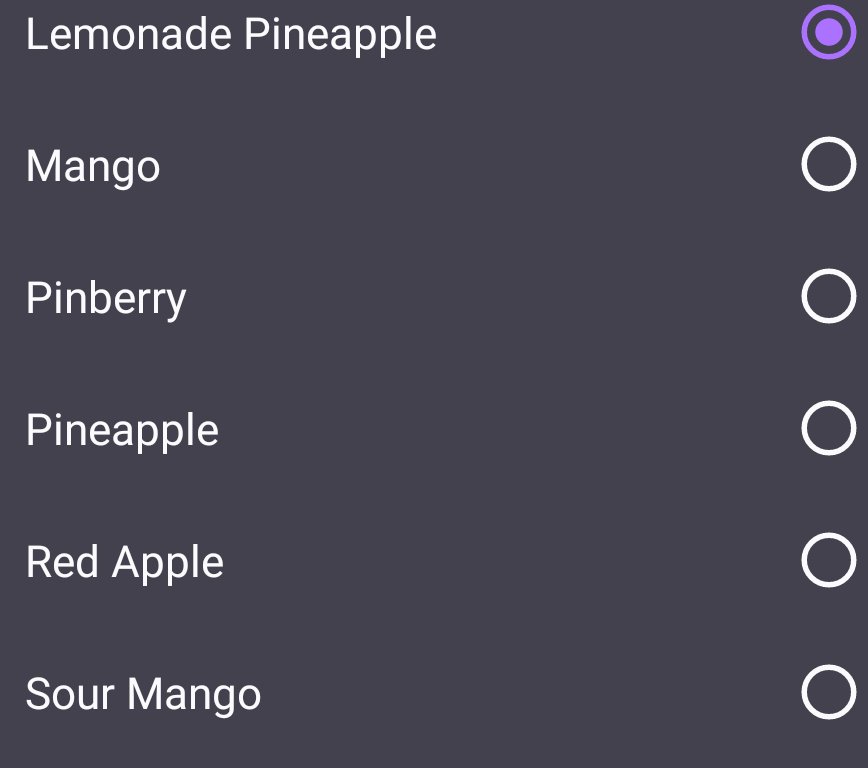Tap the white circle next to Pinberry
868x768 pixels.
pyautogui.click(x=828, y=298)
